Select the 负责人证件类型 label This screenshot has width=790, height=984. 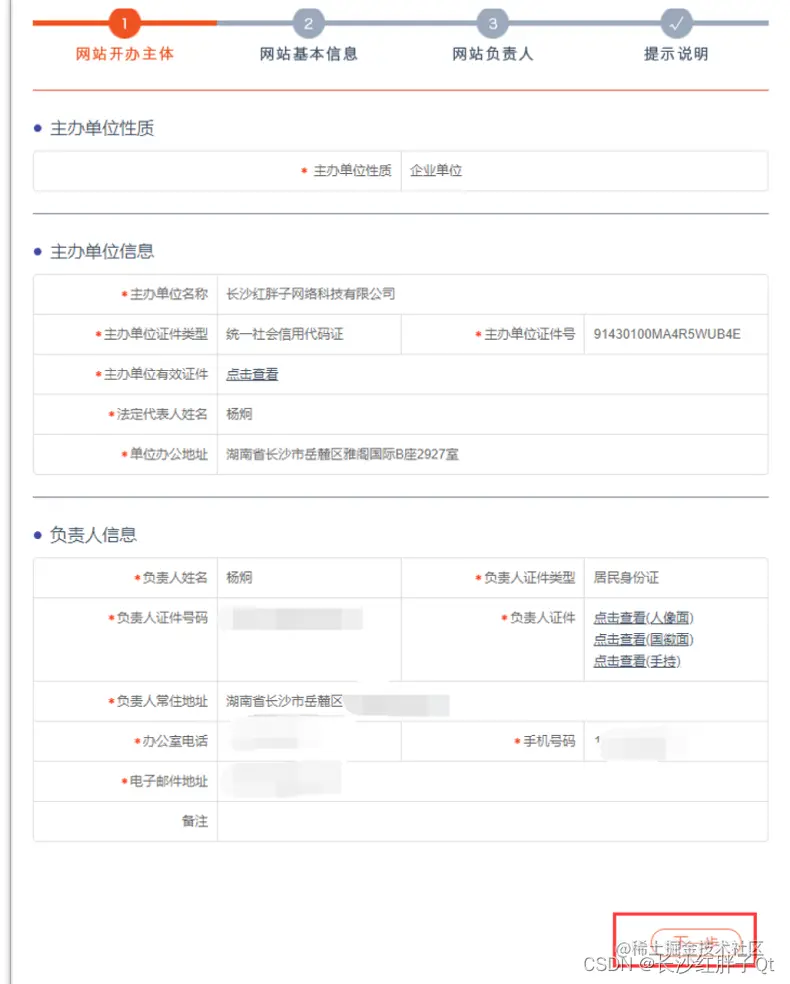pos(529,577)
